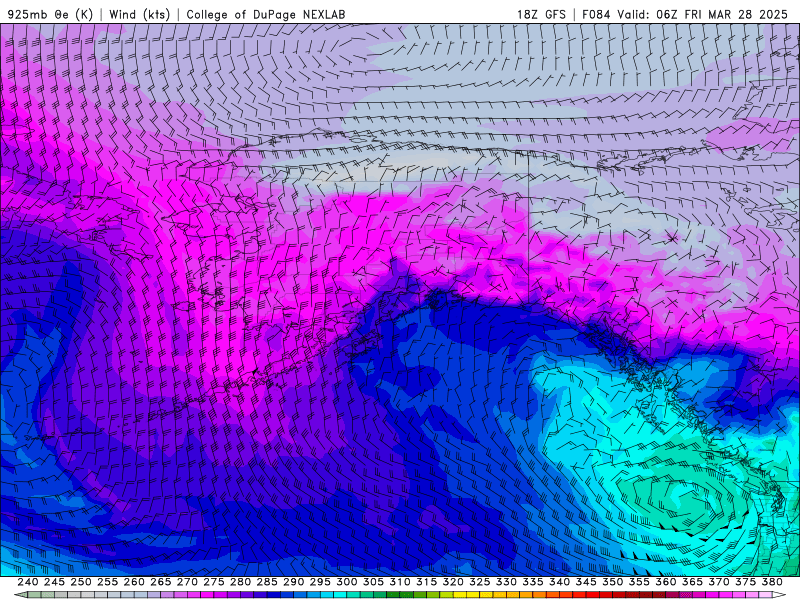Click the right arrow tip of the color bar
This screenshot has height=600, width=800.
tap(780, 595)
